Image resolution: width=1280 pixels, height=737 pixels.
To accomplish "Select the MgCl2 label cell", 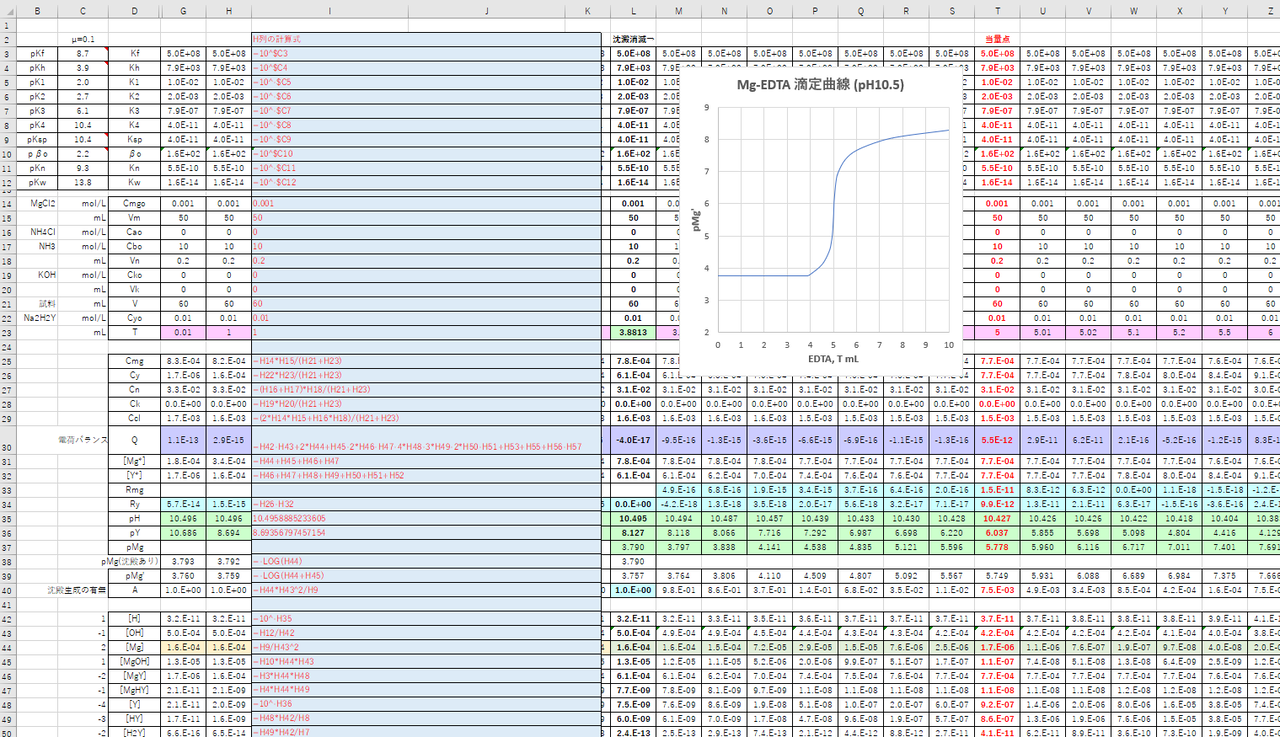I will click(37, 203).
